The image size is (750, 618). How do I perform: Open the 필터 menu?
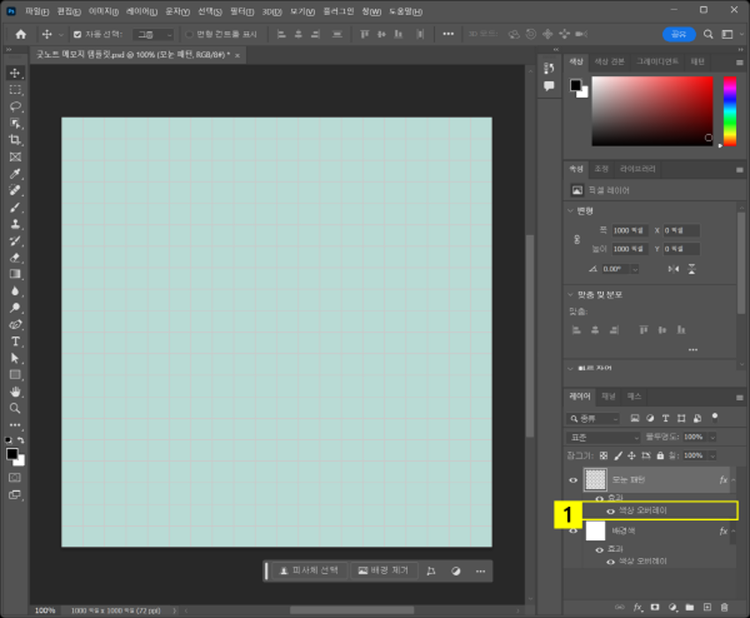point(240,10)
